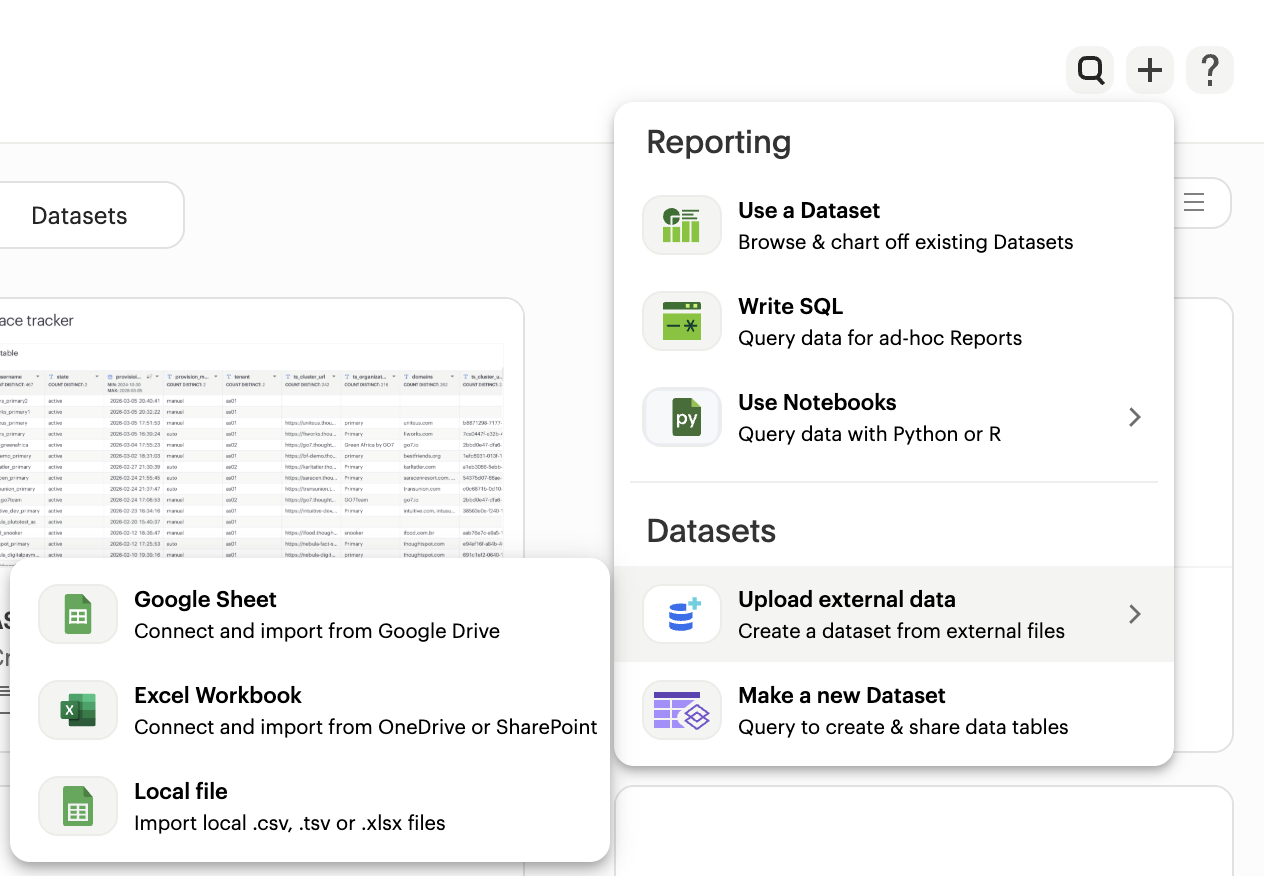
Task: Click the Local file import icon
Action: (77, 805)
